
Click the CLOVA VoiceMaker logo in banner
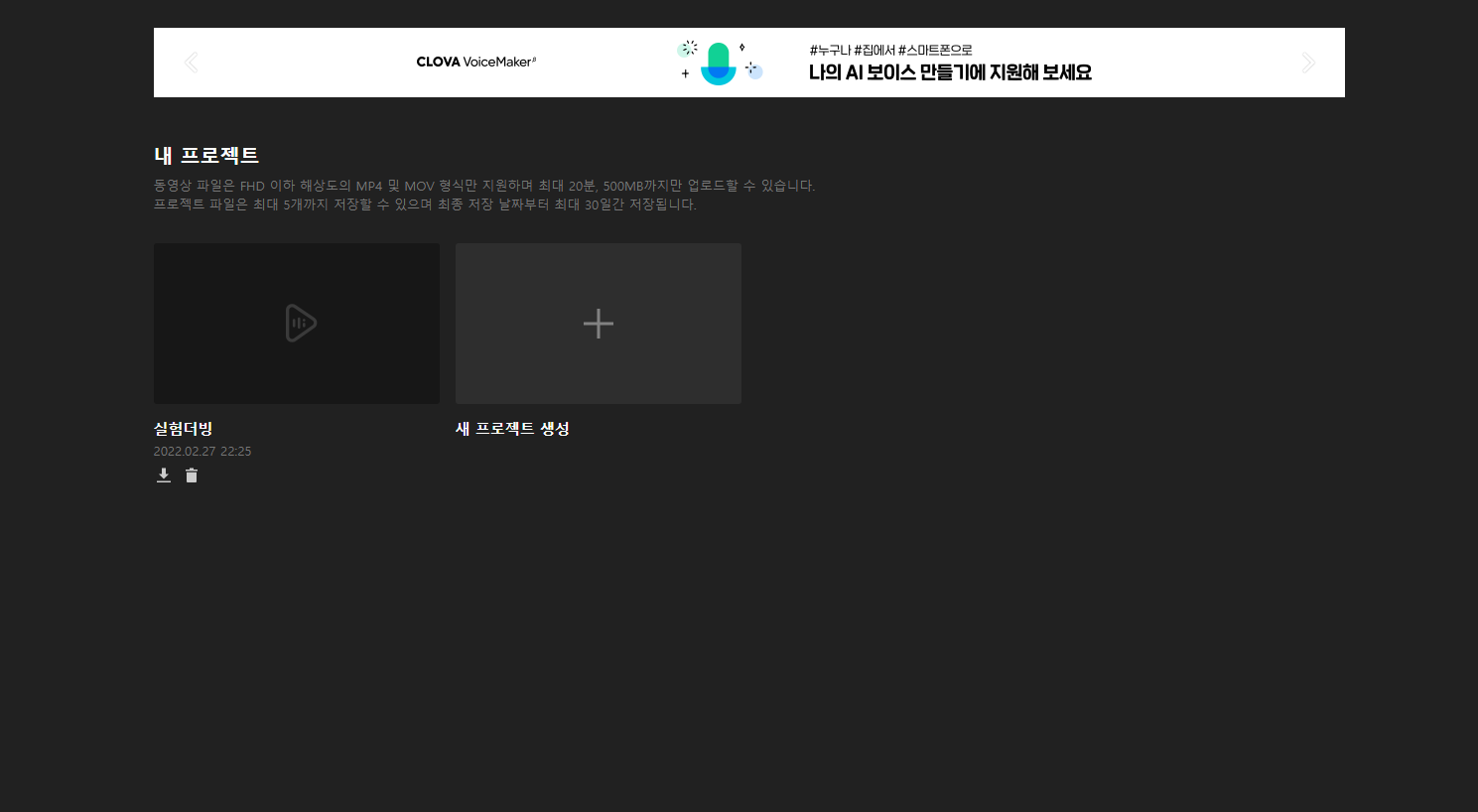click(x=476, y=62)
